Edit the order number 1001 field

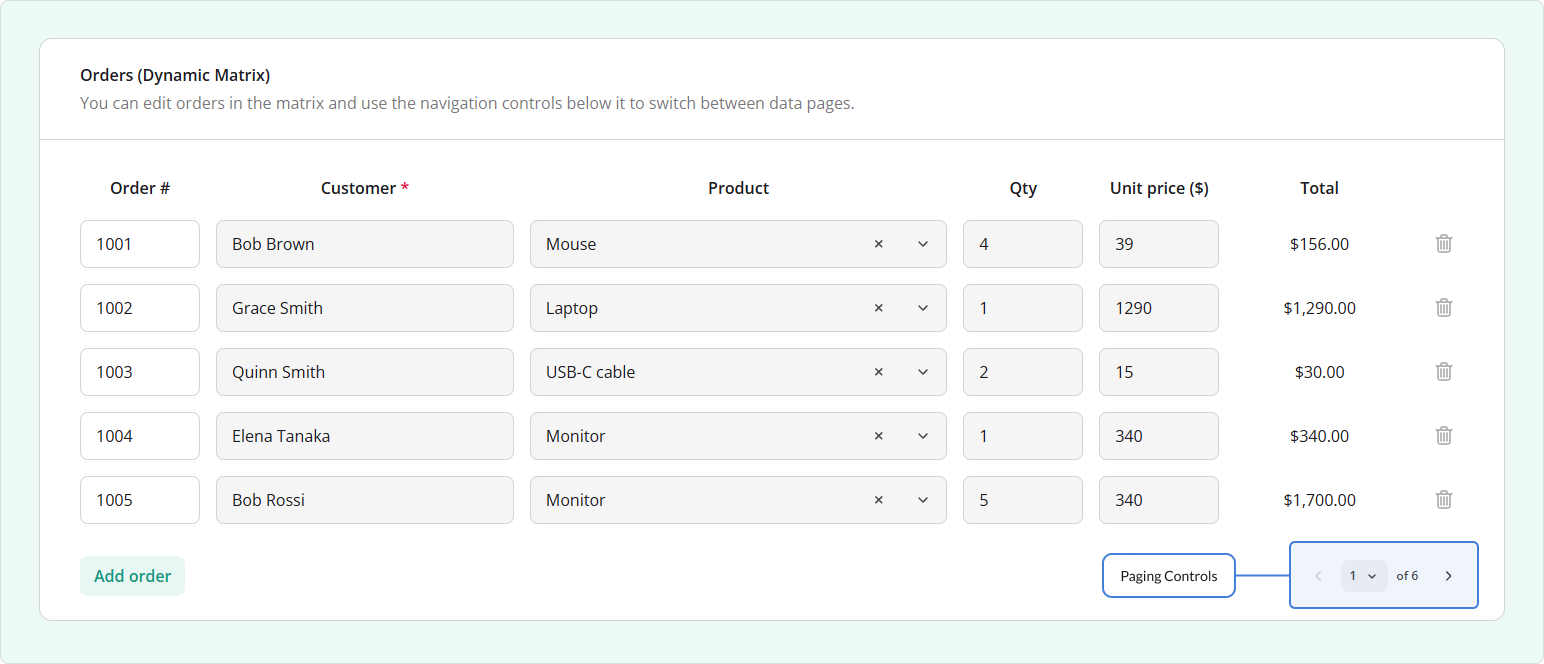(x=140, y=244)
